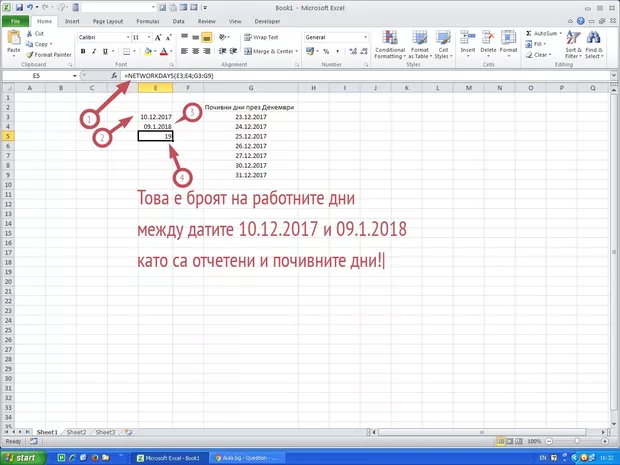Toggle Underline formatting
Viewport: 620px width, 465px height.
105,51
